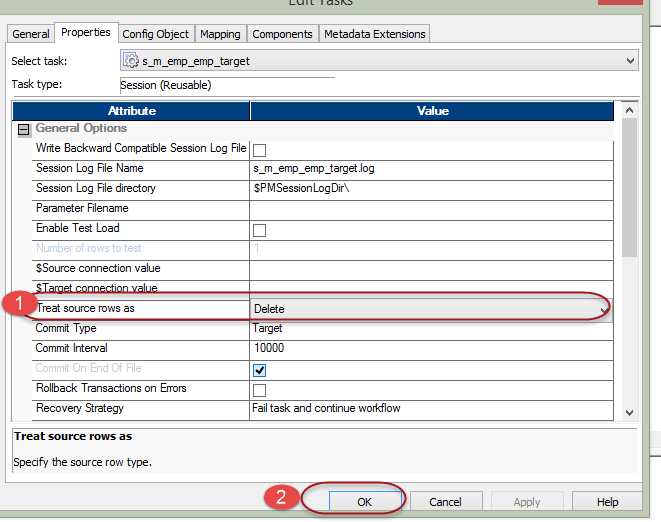Click the session task icon in Select task
The image size is (661, 522).
click(131, 61)
